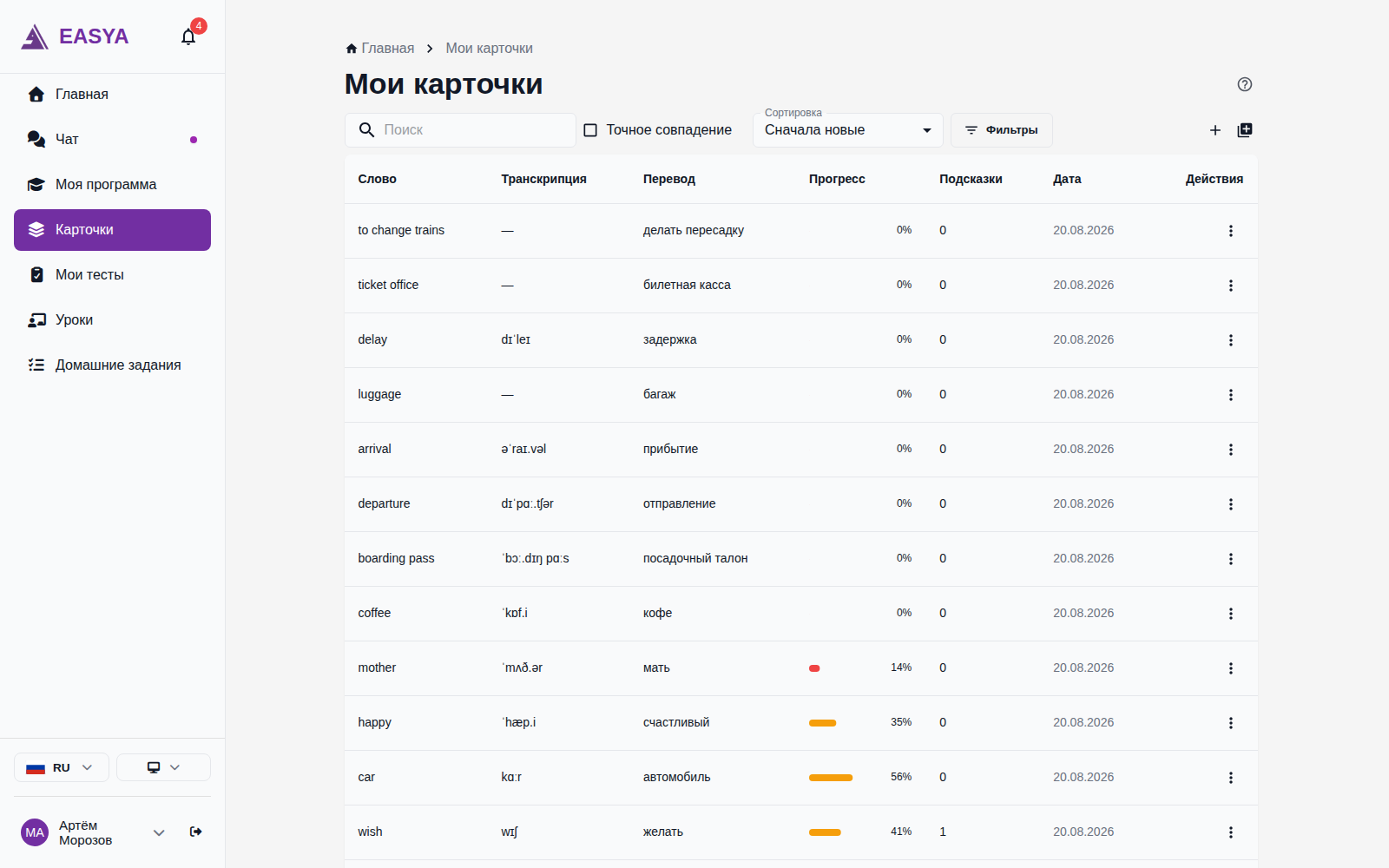Open actions menu for 'departure' row

1230,504
